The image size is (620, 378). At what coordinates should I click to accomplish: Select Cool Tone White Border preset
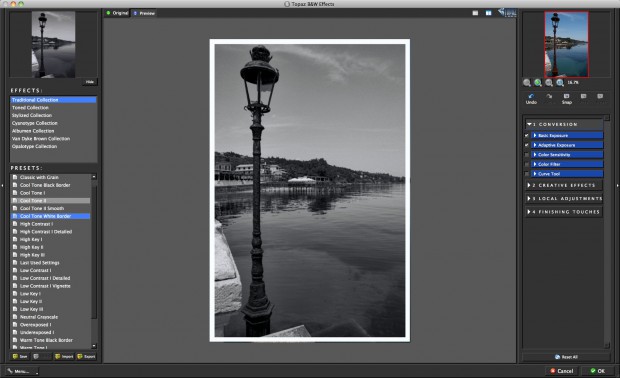point(51,216)
